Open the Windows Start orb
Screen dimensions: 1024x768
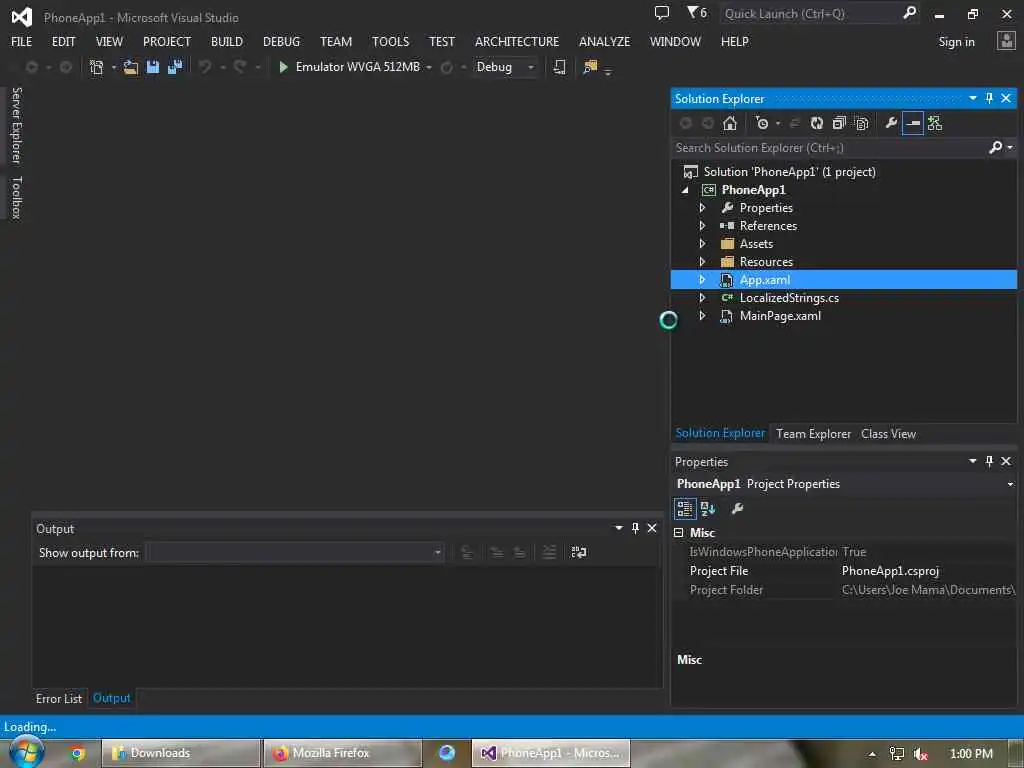click(x=26, y=752)
